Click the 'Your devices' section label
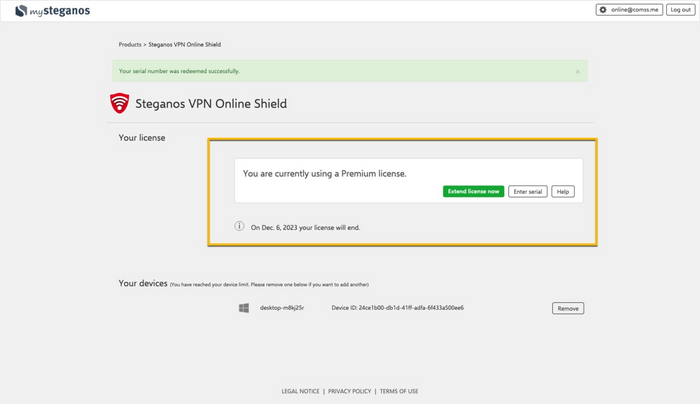700x404 pixels. coord(143,283)
